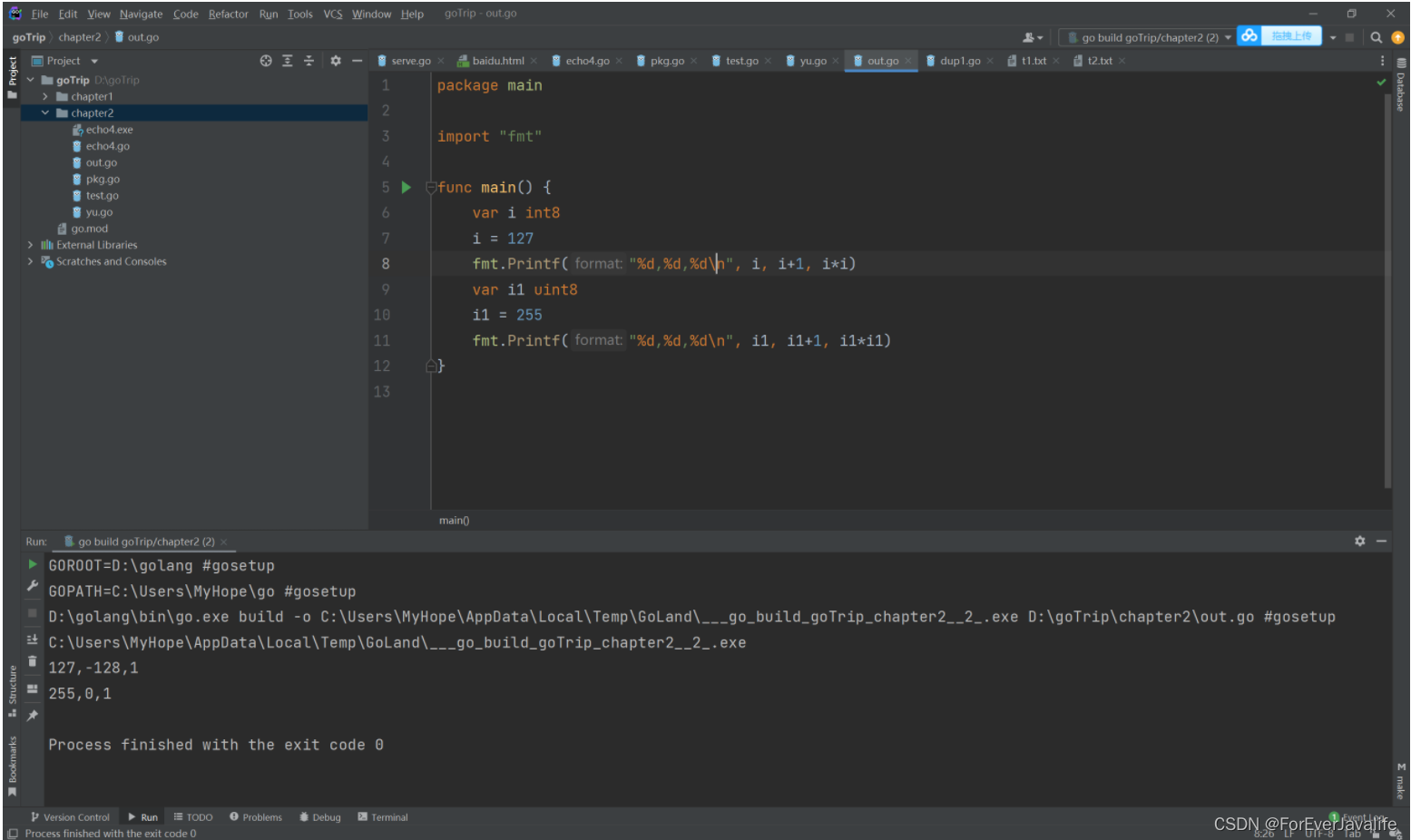Click Expand All in Project panel
The height and width of the screenshot is (840, 1411).
[x=288, y=61]
